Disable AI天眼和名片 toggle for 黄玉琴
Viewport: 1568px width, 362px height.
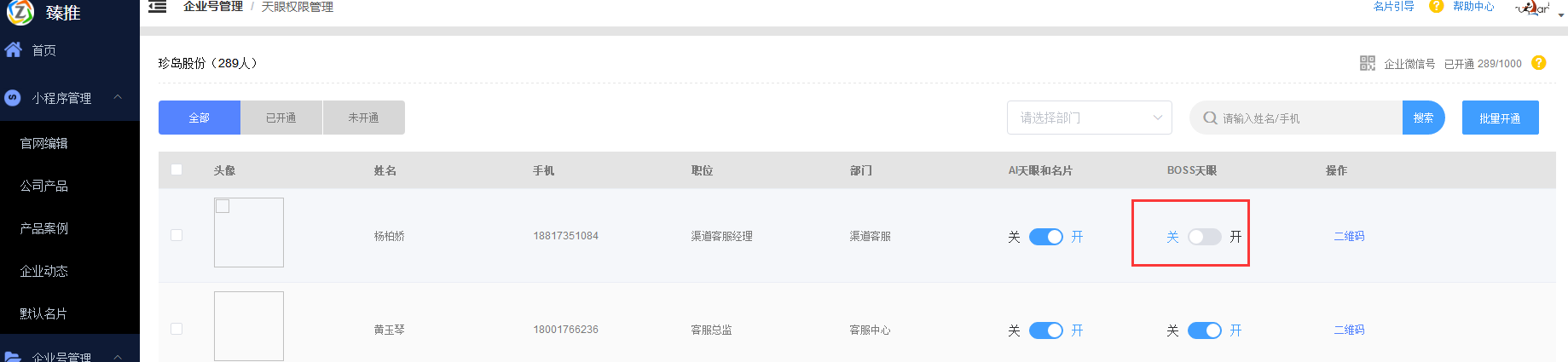tap(1045, 330)
